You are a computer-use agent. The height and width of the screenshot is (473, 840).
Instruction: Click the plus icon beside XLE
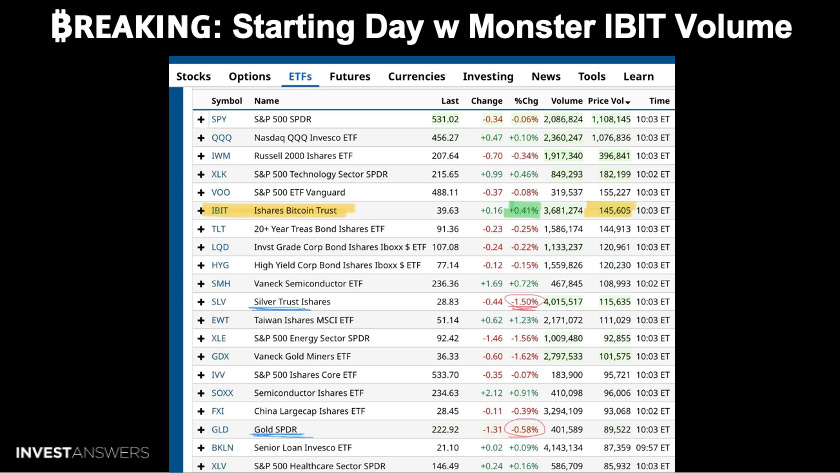click(201, 338)
